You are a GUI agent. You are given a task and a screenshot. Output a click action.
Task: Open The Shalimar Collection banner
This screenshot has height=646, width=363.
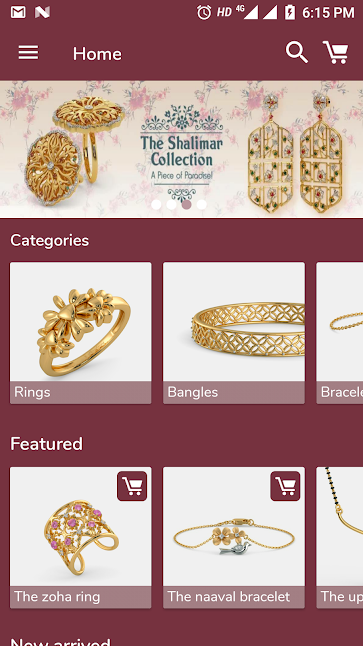point(181,149)
